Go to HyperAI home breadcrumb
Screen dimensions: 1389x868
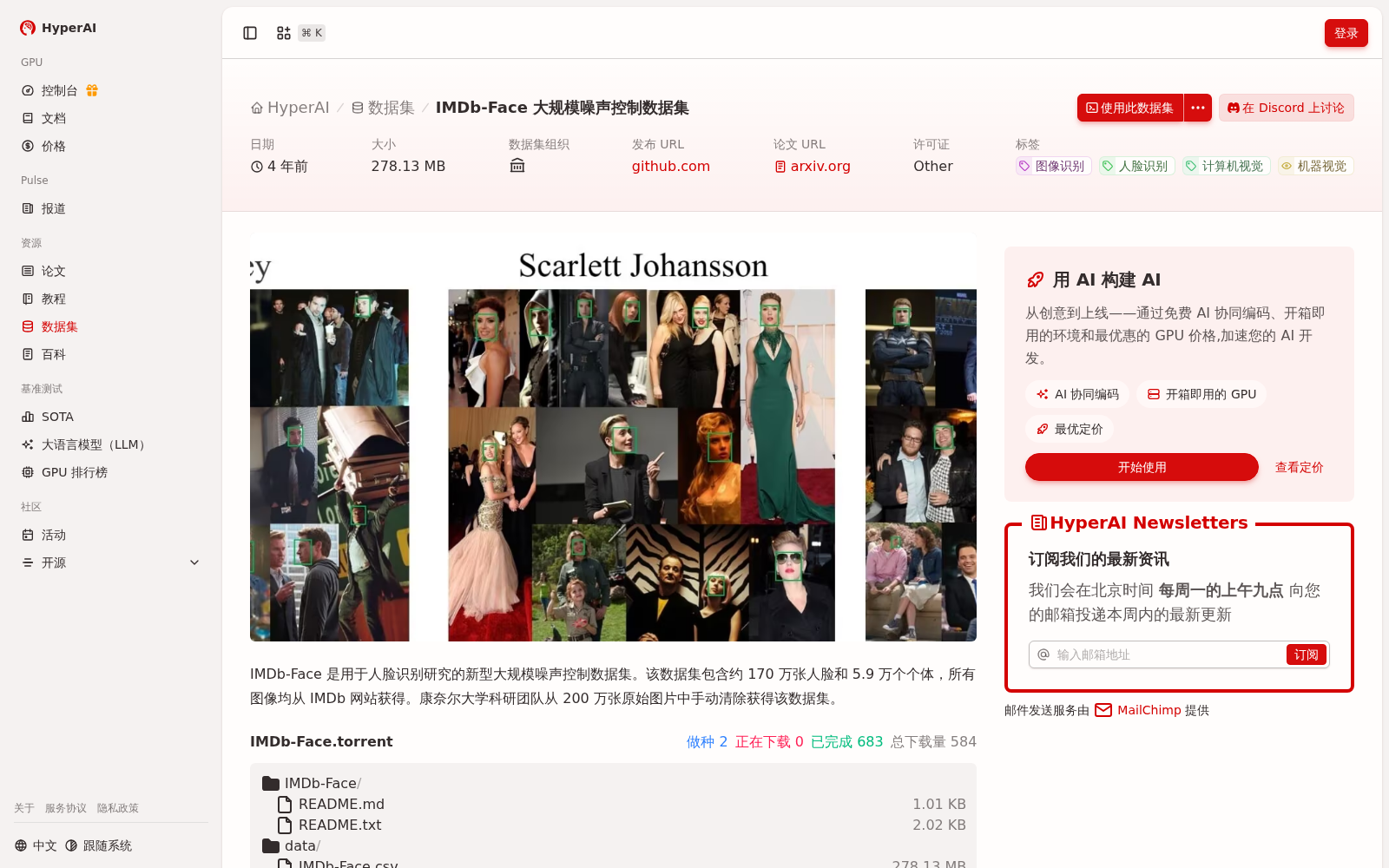(290, 108)
